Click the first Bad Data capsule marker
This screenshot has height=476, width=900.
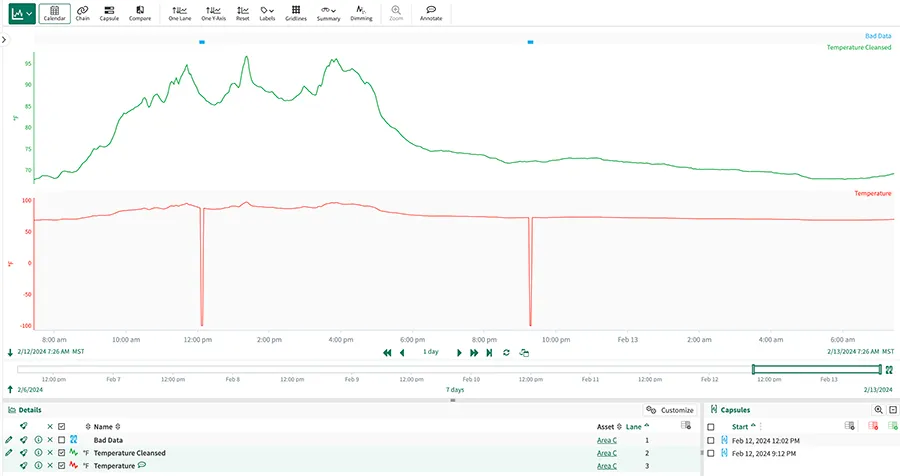coord(201,42)
